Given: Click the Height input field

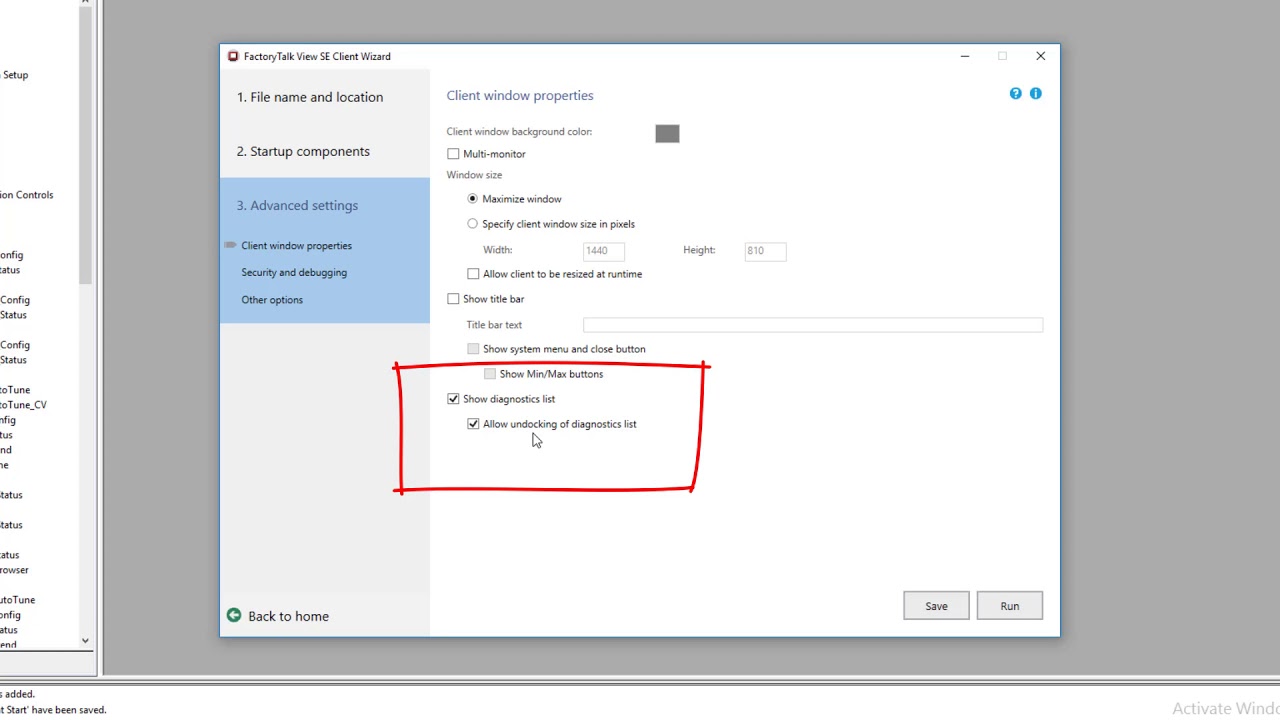Looking at the screenshot, I should 765,251.
